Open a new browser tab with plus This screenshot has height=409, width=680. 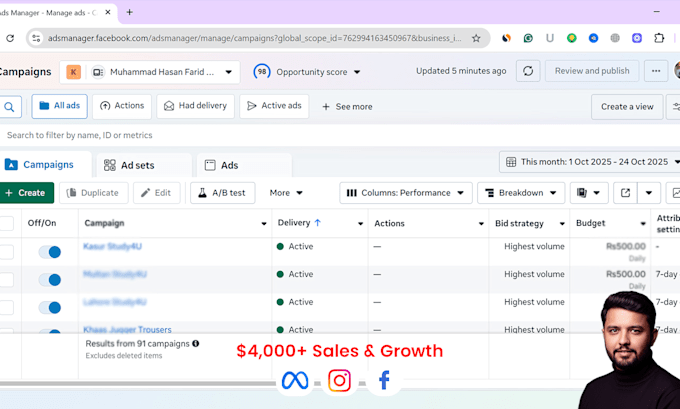(129, 12)
